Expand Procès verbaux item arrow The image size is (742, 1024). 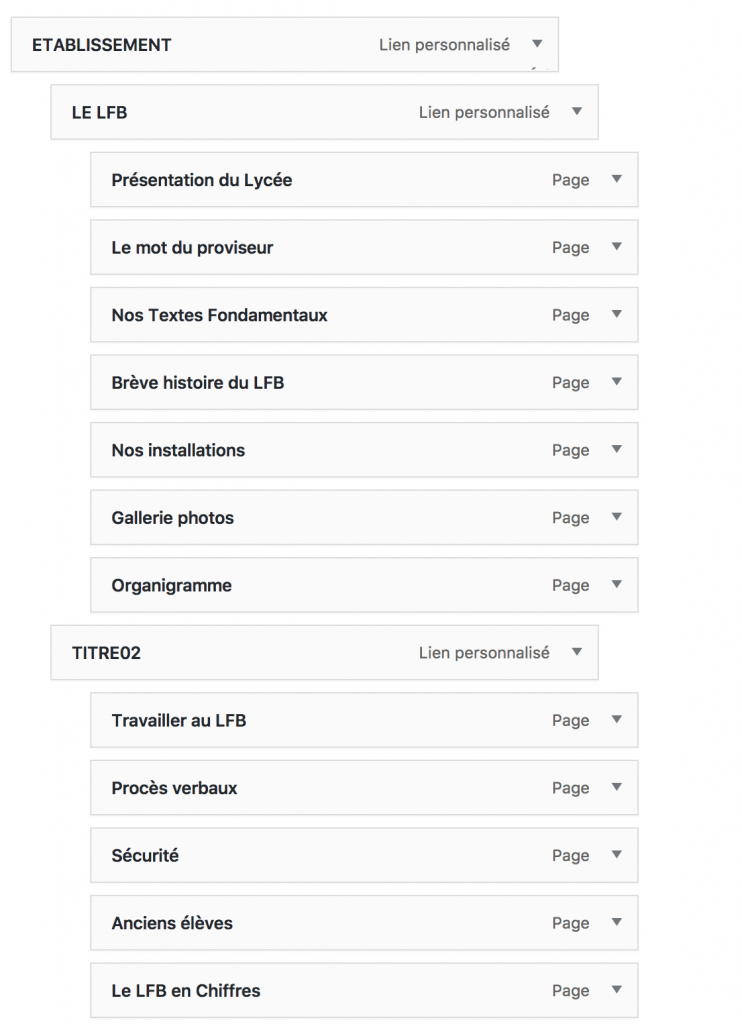(x=617, y=787)
